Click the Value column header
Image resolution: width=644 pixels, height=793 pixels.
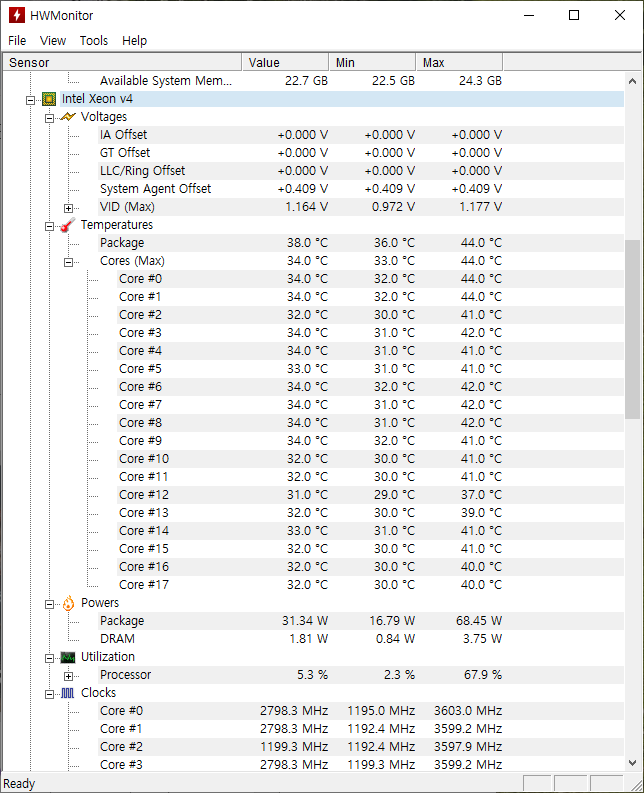pos(285,62)
